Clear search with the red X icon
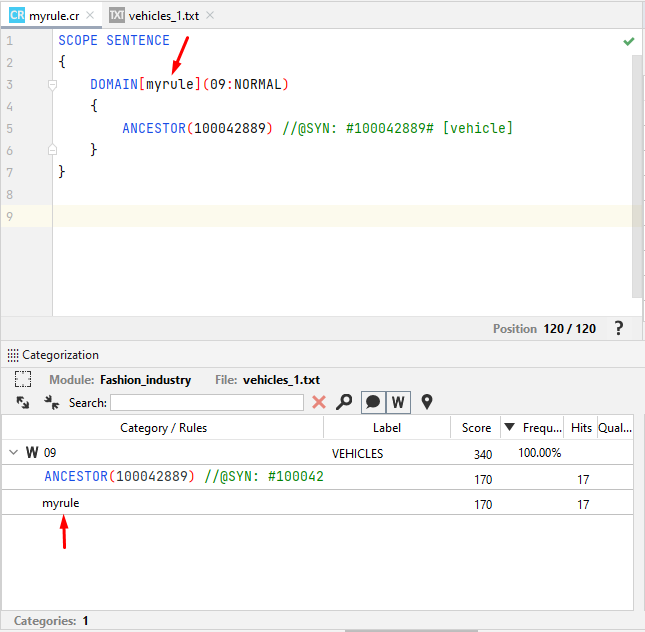Image resolution: width=645 pixels, height=632 pixels. click(x=319, y=402)
